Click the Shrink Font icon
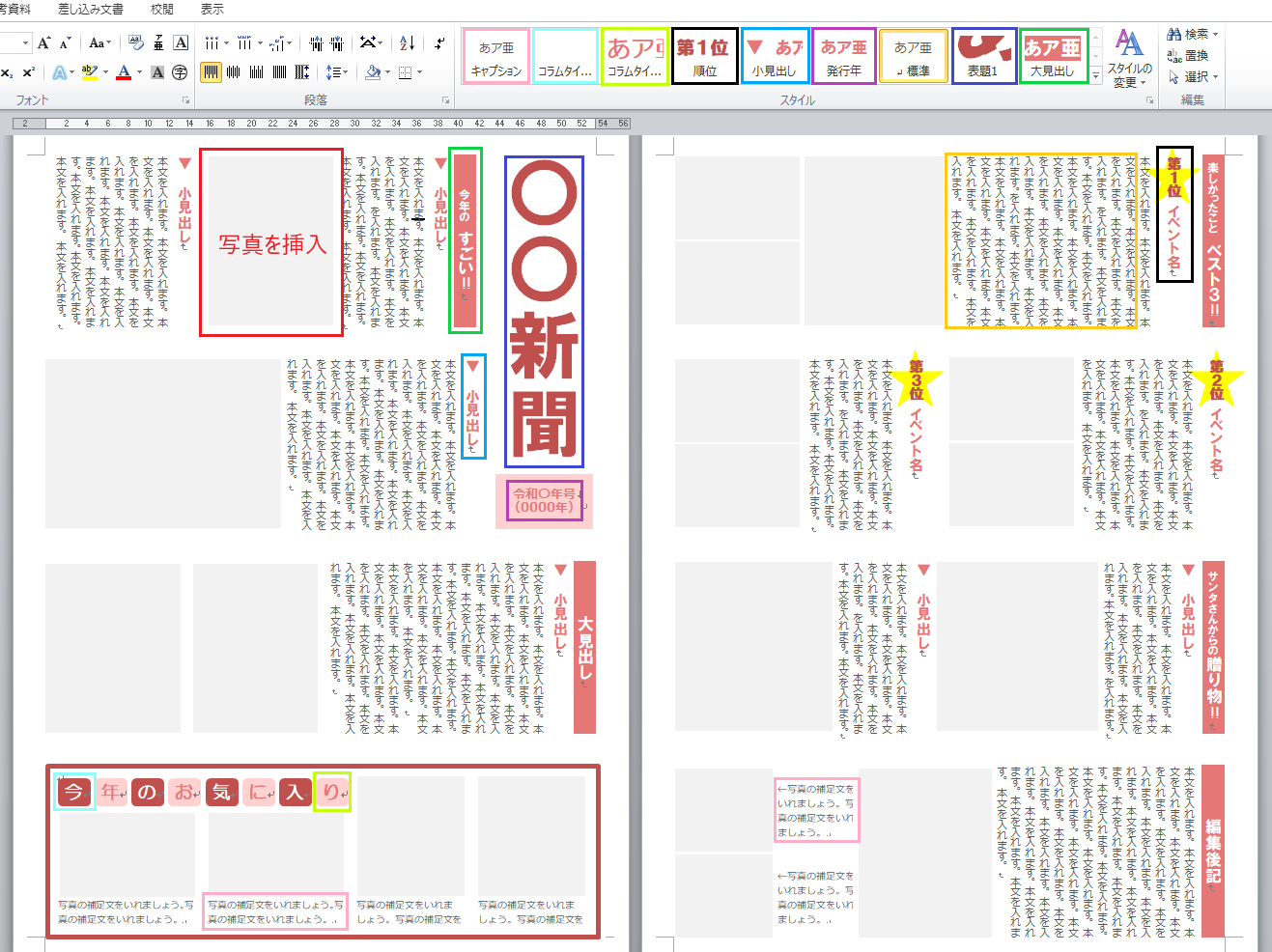1272x952 pixels. click(66, 43)
